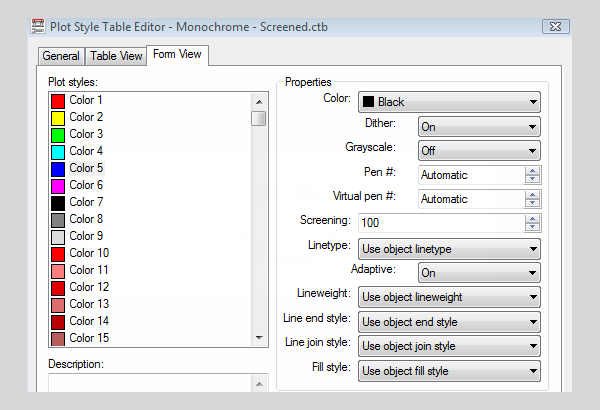Click inside the Description text box

(x=150, y=384)
